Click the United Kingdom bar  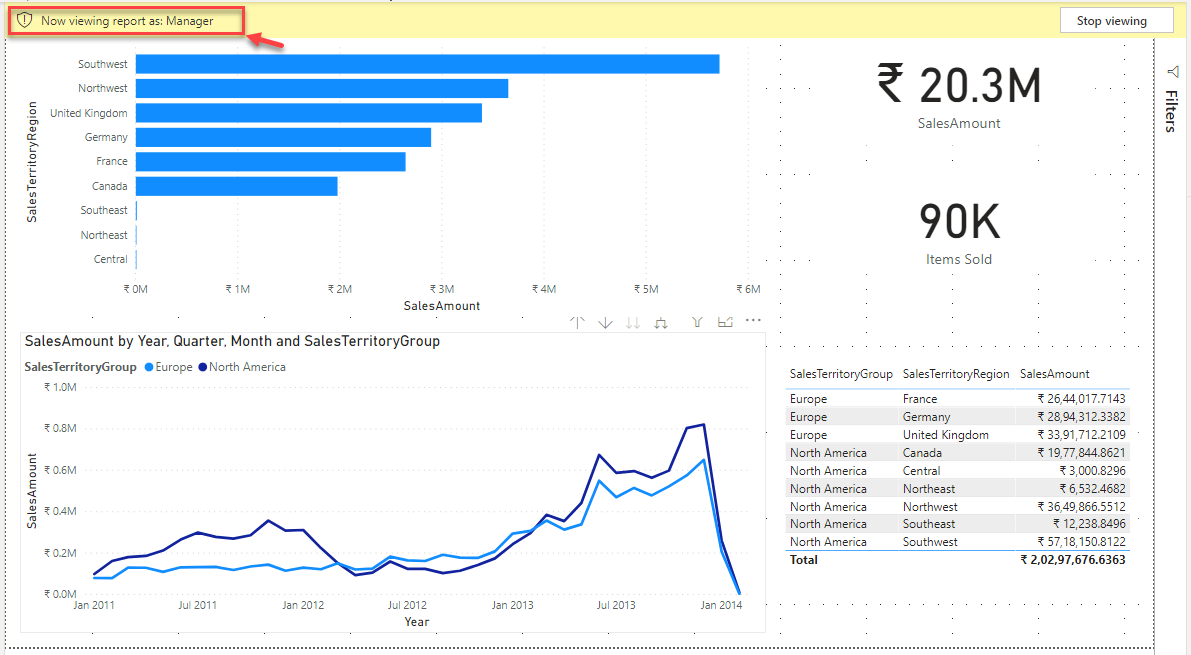pos(308,113)
